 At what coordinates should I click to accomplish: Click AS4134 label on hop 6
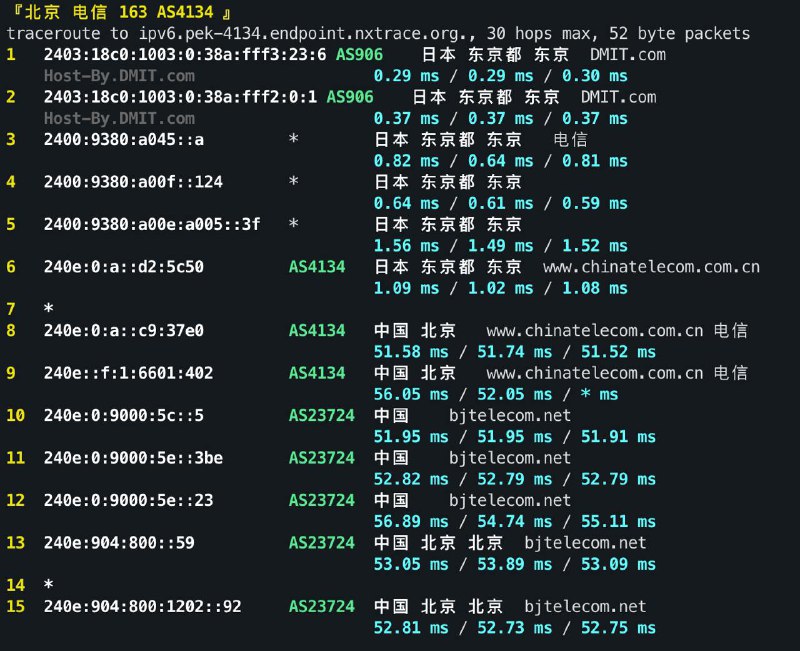point(317,266)
